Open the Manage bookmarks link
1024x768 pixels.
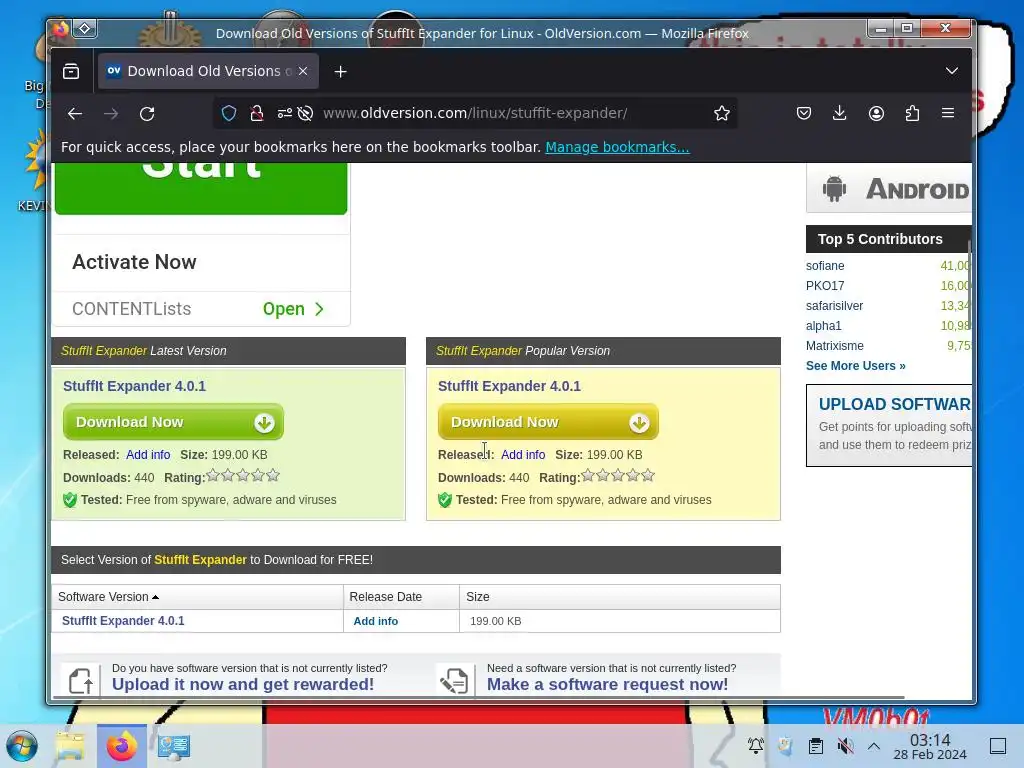[x=617, y=147]
